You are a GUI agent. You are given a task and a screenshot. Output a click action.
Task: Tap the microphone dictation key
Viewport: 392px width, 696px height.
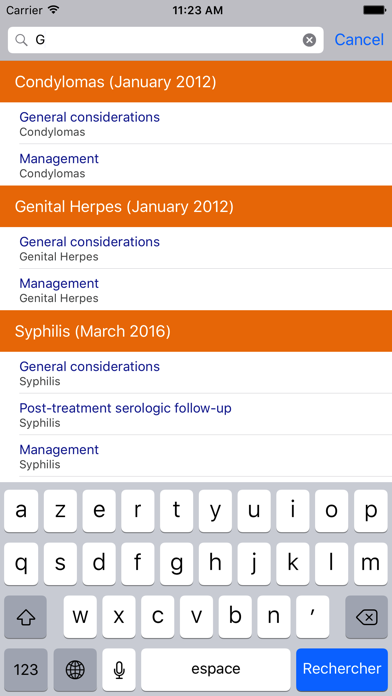[x=119, y=669]
